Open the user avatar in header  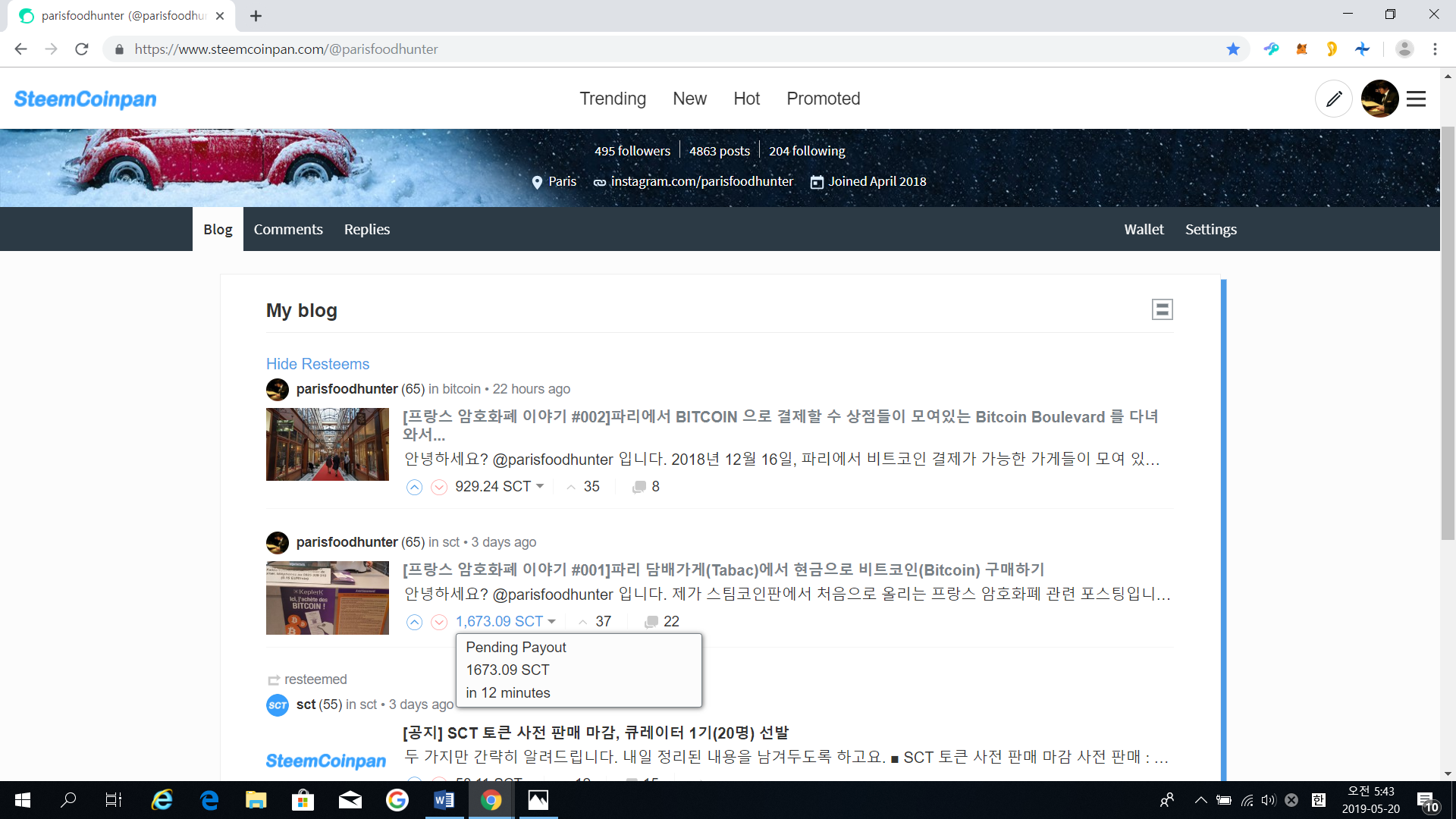point(1379,99)
